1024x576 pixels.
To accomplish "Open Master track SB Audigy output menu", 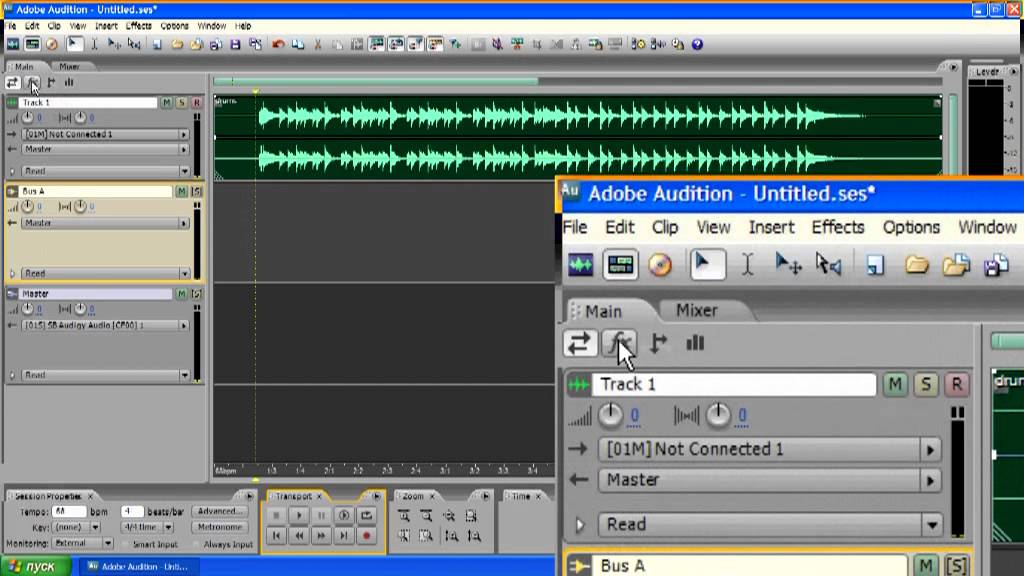I will (x=184, y=325).
